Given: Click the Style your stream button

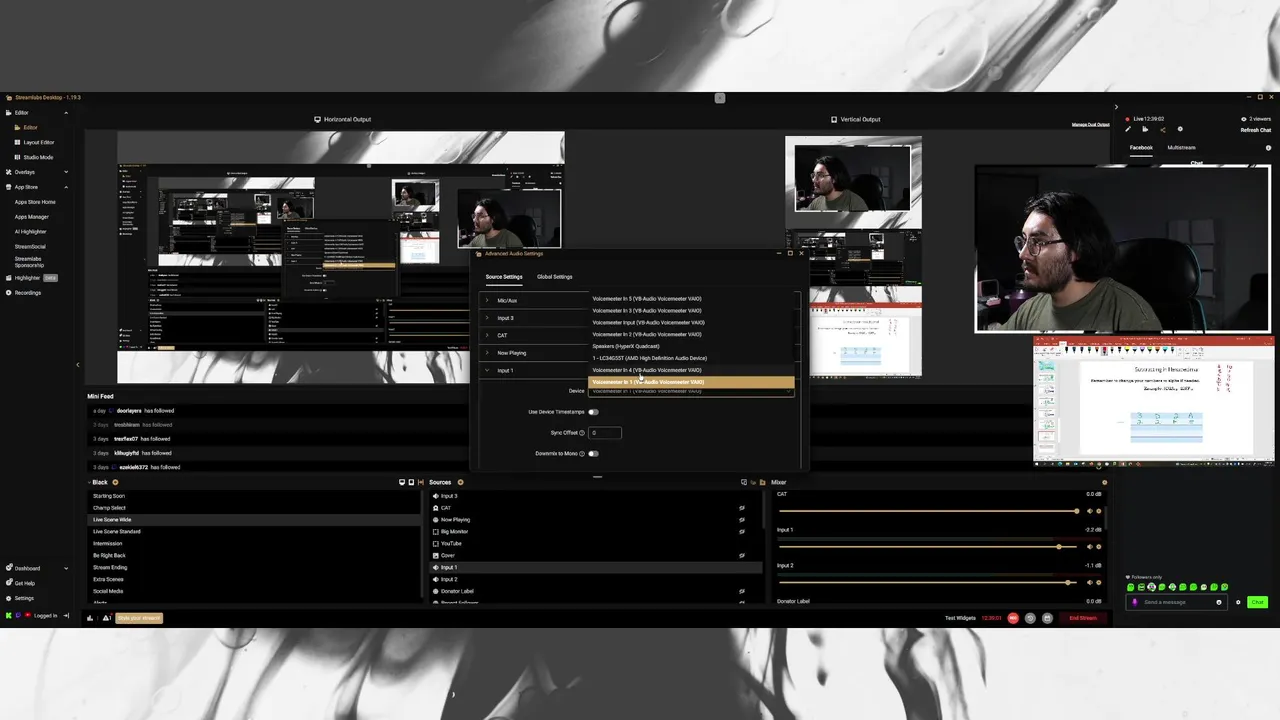Looking at the screenshot, I should (139, 618).
